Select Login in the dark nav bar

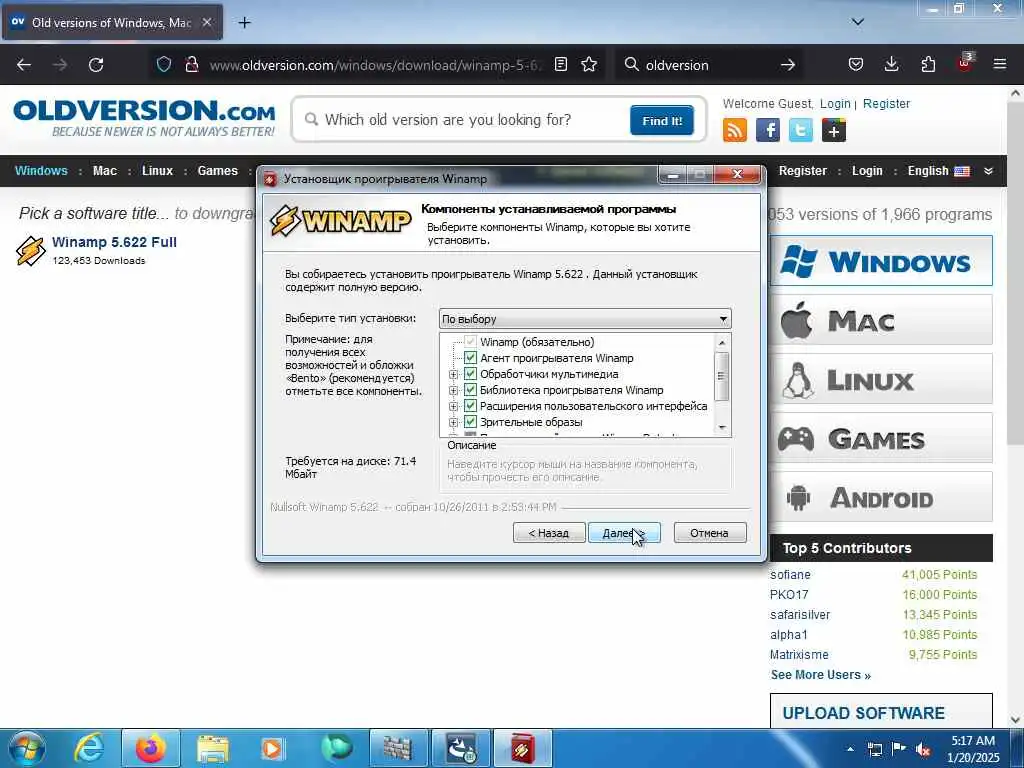[867, 171]
